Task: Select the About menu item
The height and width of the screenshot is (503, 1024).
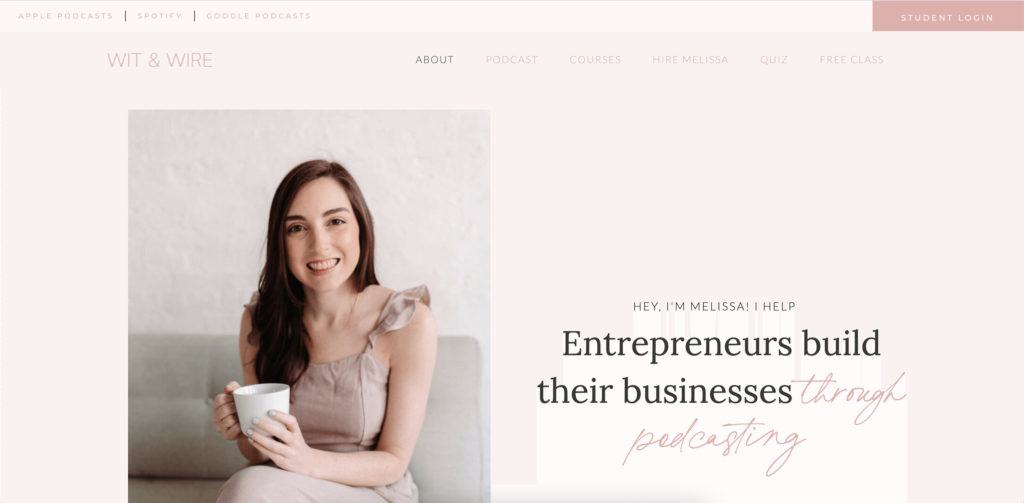Action: click(x=434, y=59)
